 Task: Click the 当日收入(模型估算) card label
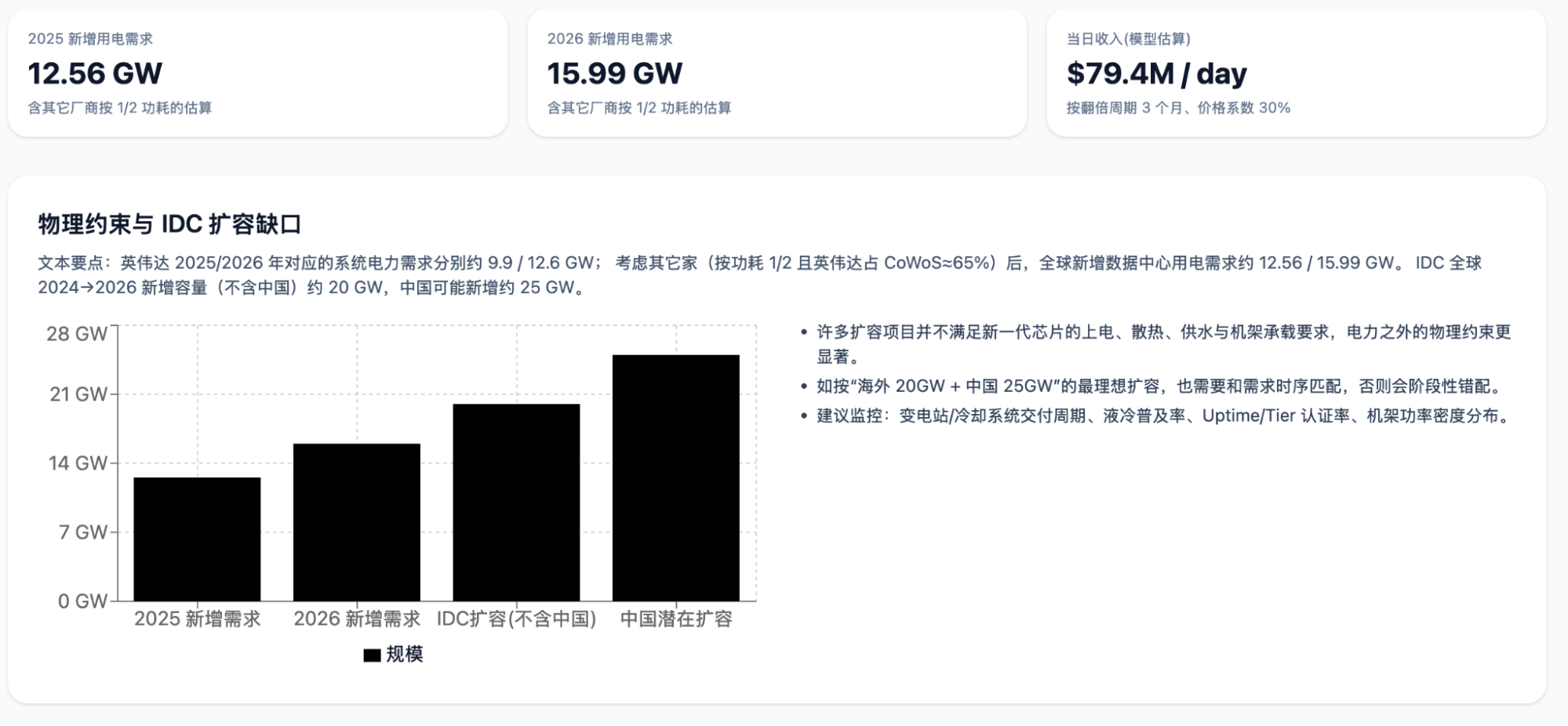[x=1128, y=39]
